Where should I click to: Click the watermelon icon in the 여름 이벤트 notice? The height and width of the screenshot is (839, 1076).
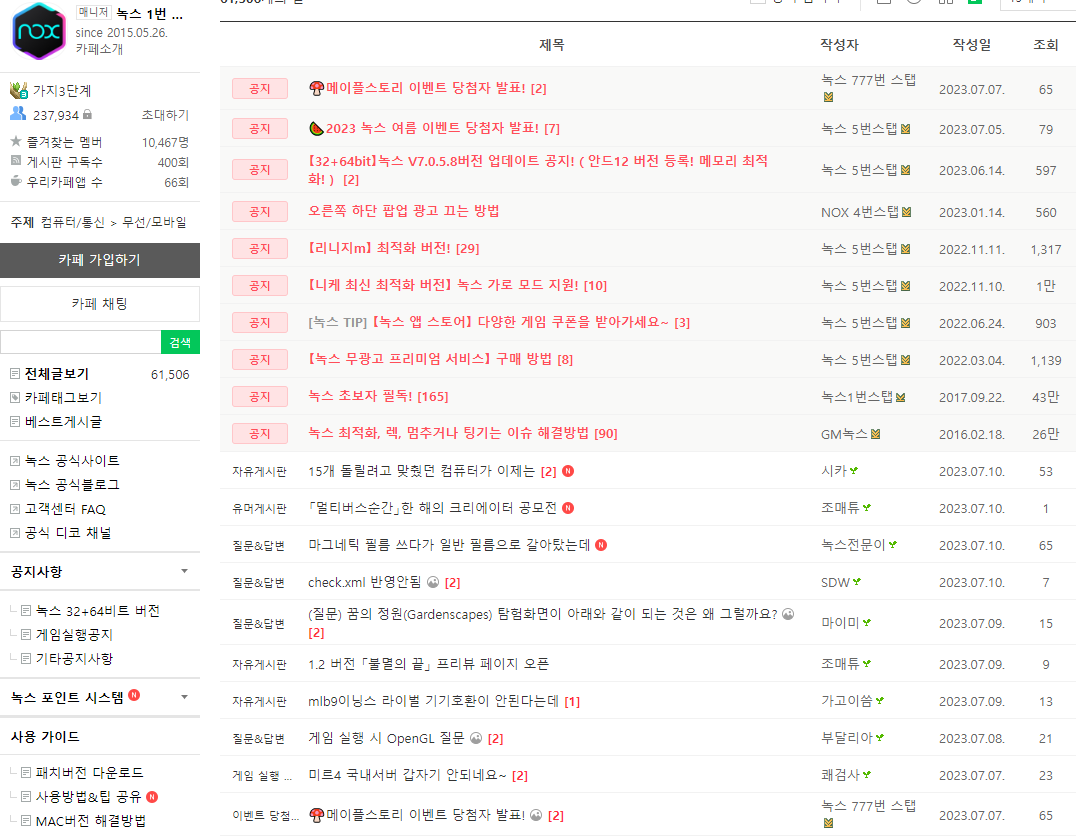[x=316, y=128]
